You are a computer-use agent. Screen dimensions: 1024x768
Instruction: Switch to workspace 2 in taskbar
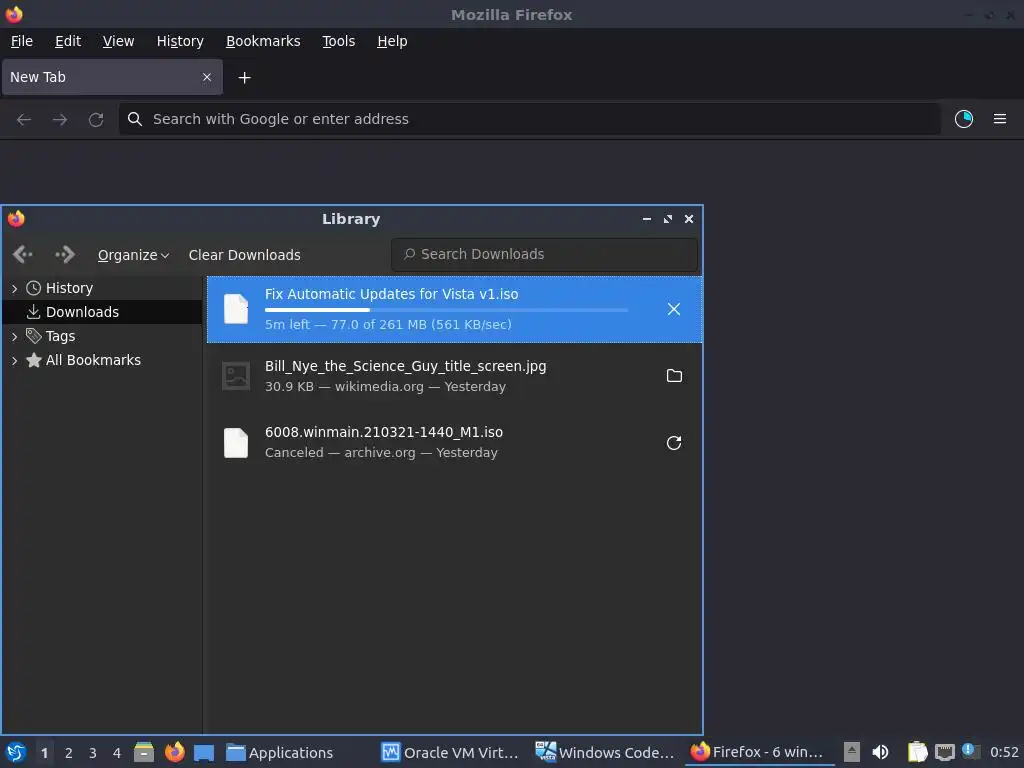tap(69, 753)
